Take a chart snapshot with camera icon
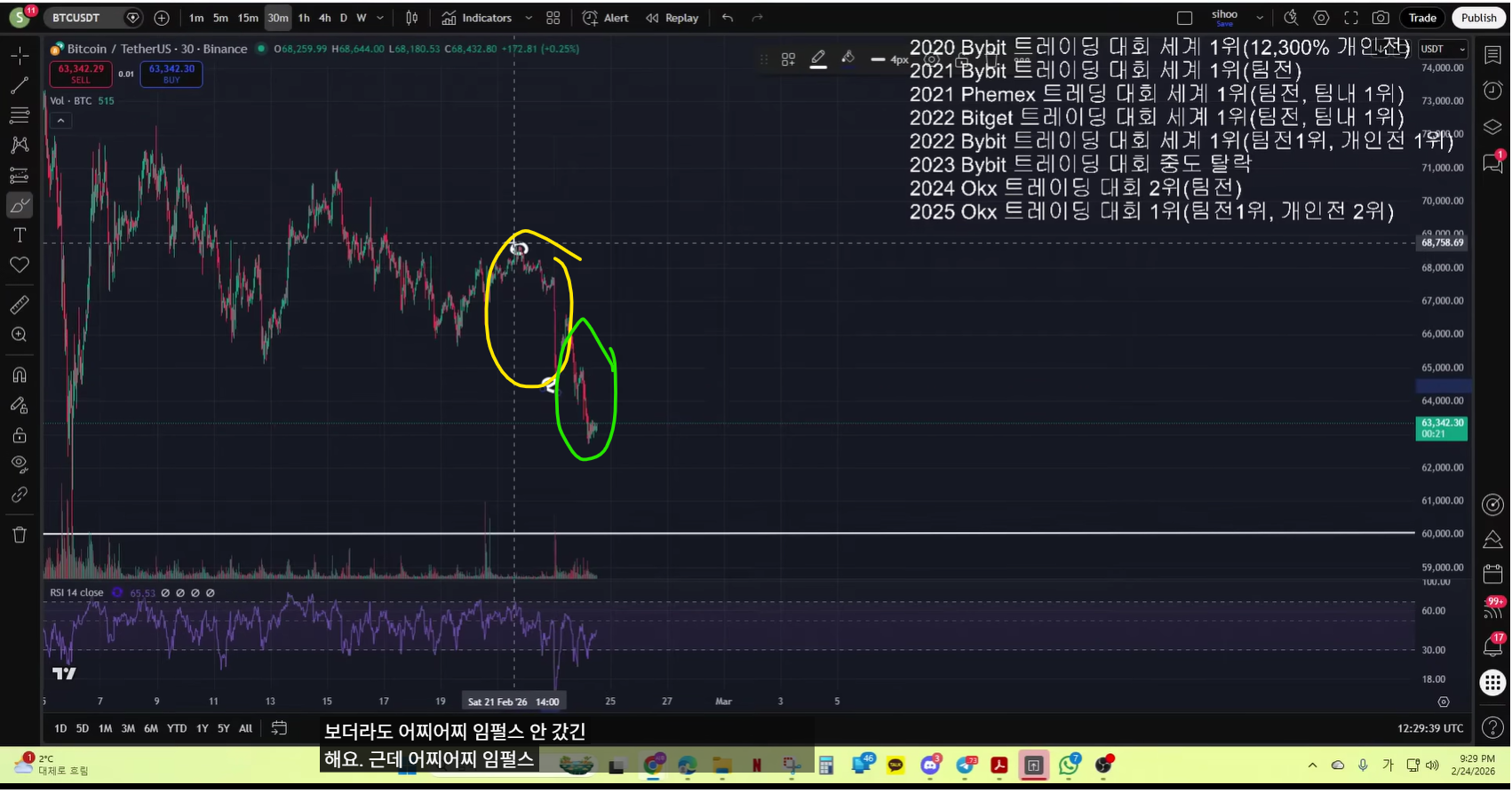This screenshot has width=1512, height=801. (x=1381, y=18)
